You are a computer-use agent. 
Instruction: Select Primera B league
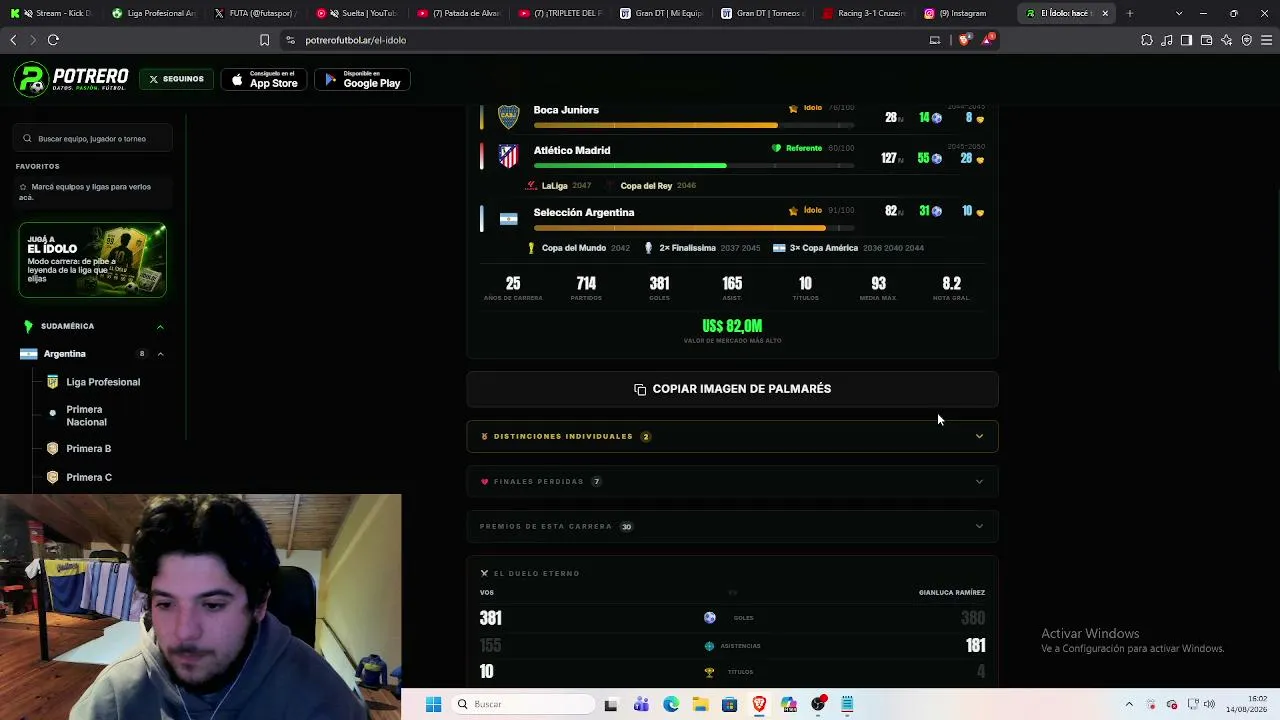tap(88, 449)
